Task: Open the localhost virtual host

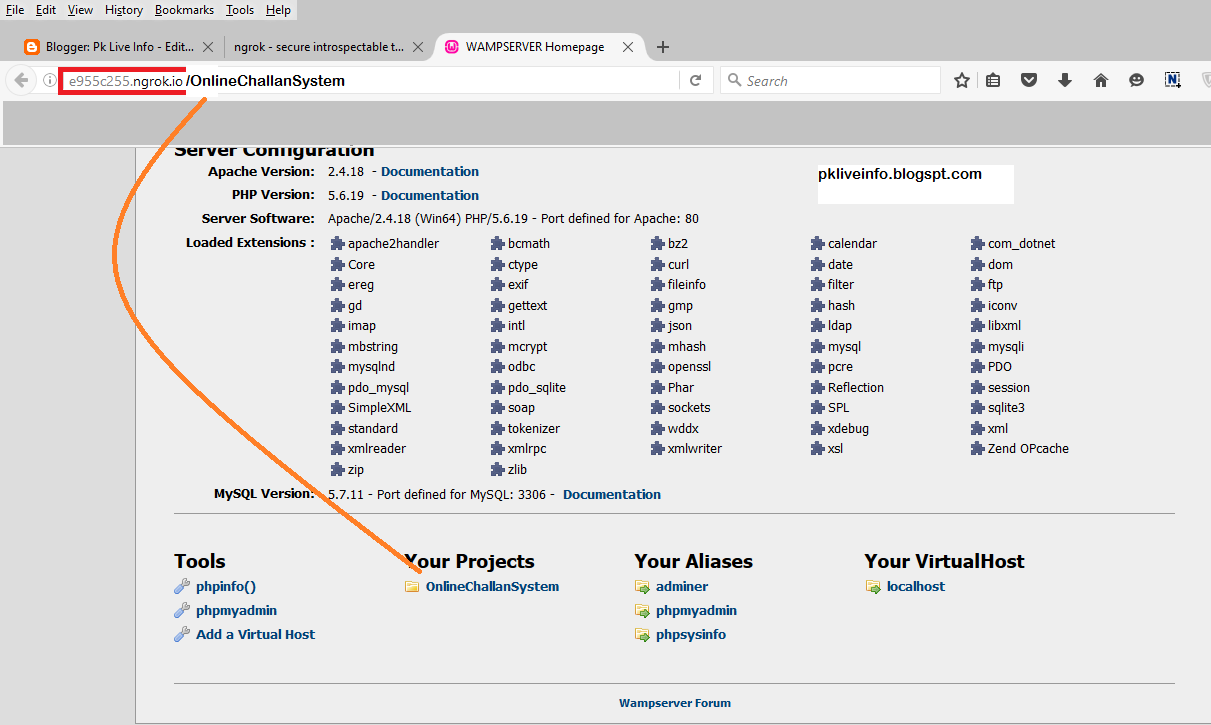Action: [916, 587]
